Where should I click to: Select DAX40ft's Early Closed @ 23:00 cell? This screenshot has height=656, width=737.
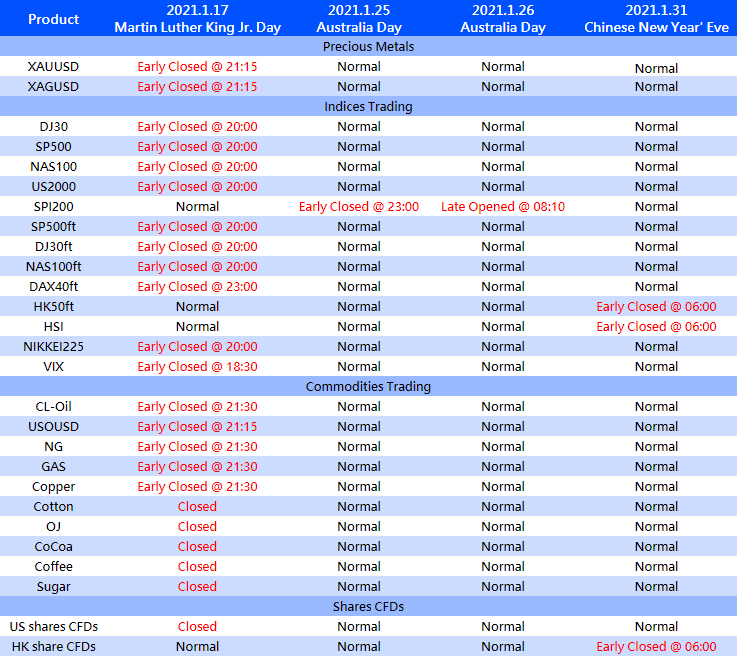click(x=197, y=287)
